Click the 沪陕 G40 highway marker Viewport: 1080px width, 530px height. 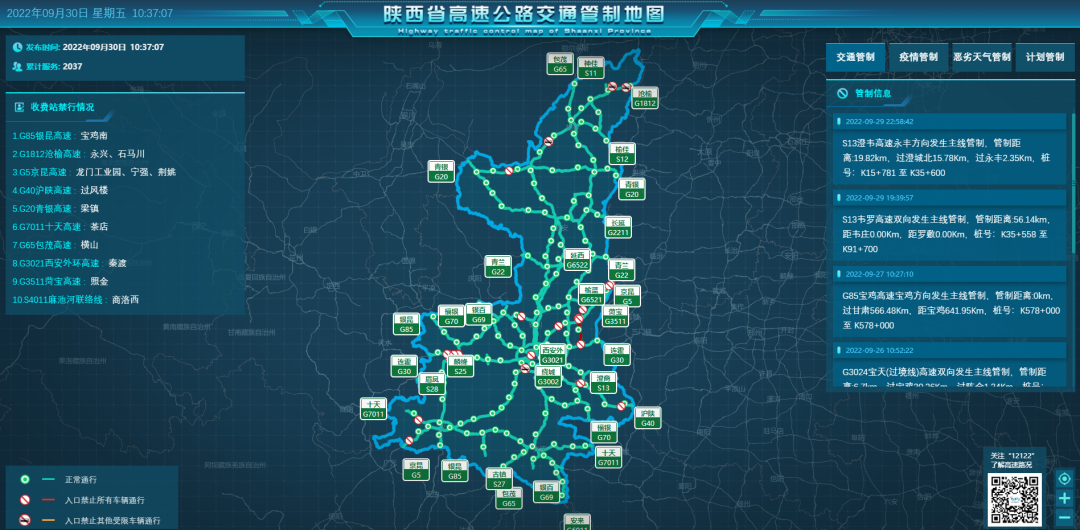tap(648, 419)
